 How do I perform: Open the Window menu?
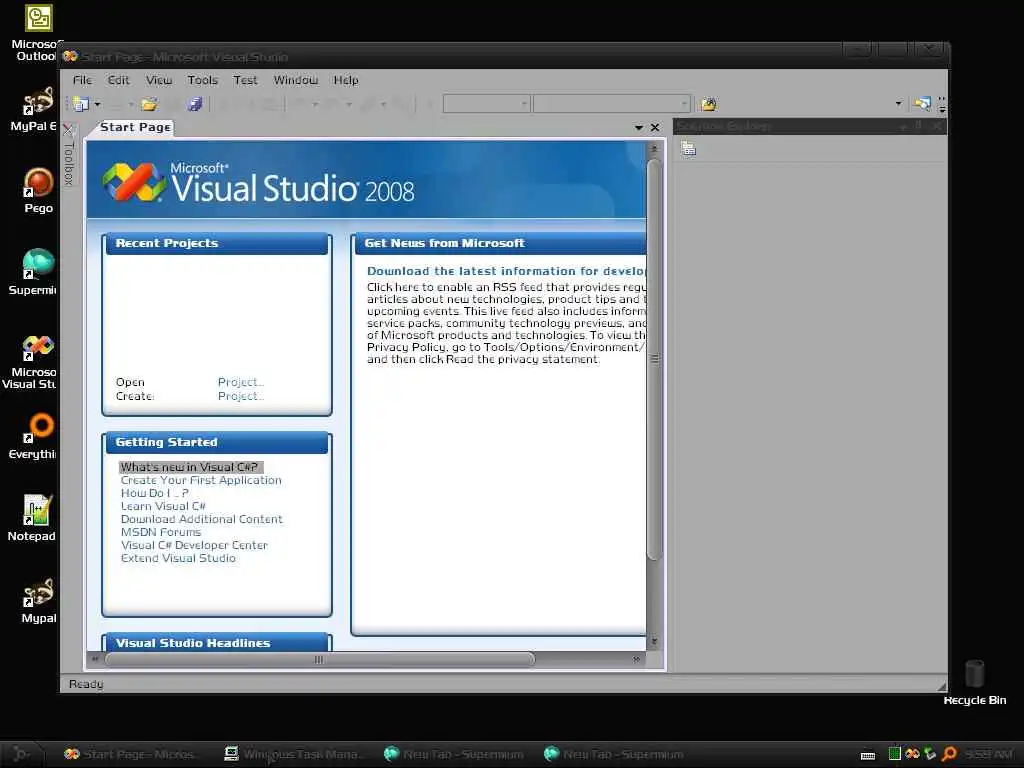[296, 80]
